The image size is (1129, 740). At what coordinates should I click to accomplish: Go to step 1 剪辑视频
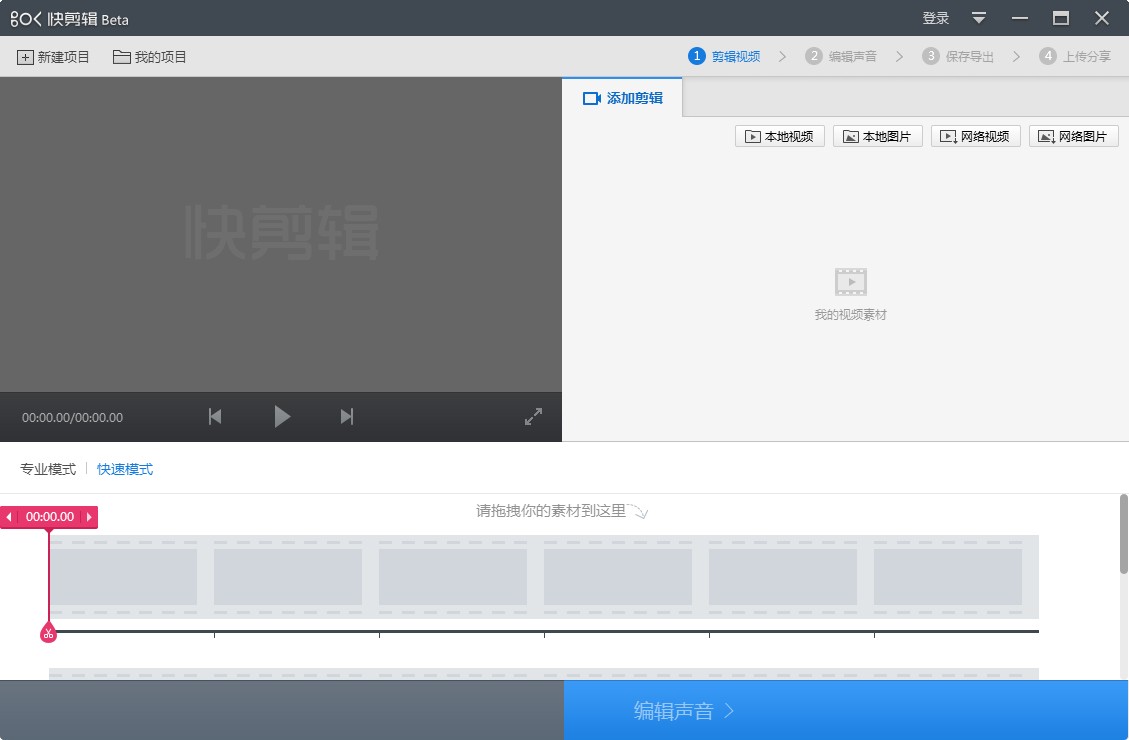[x=724, y=56]
